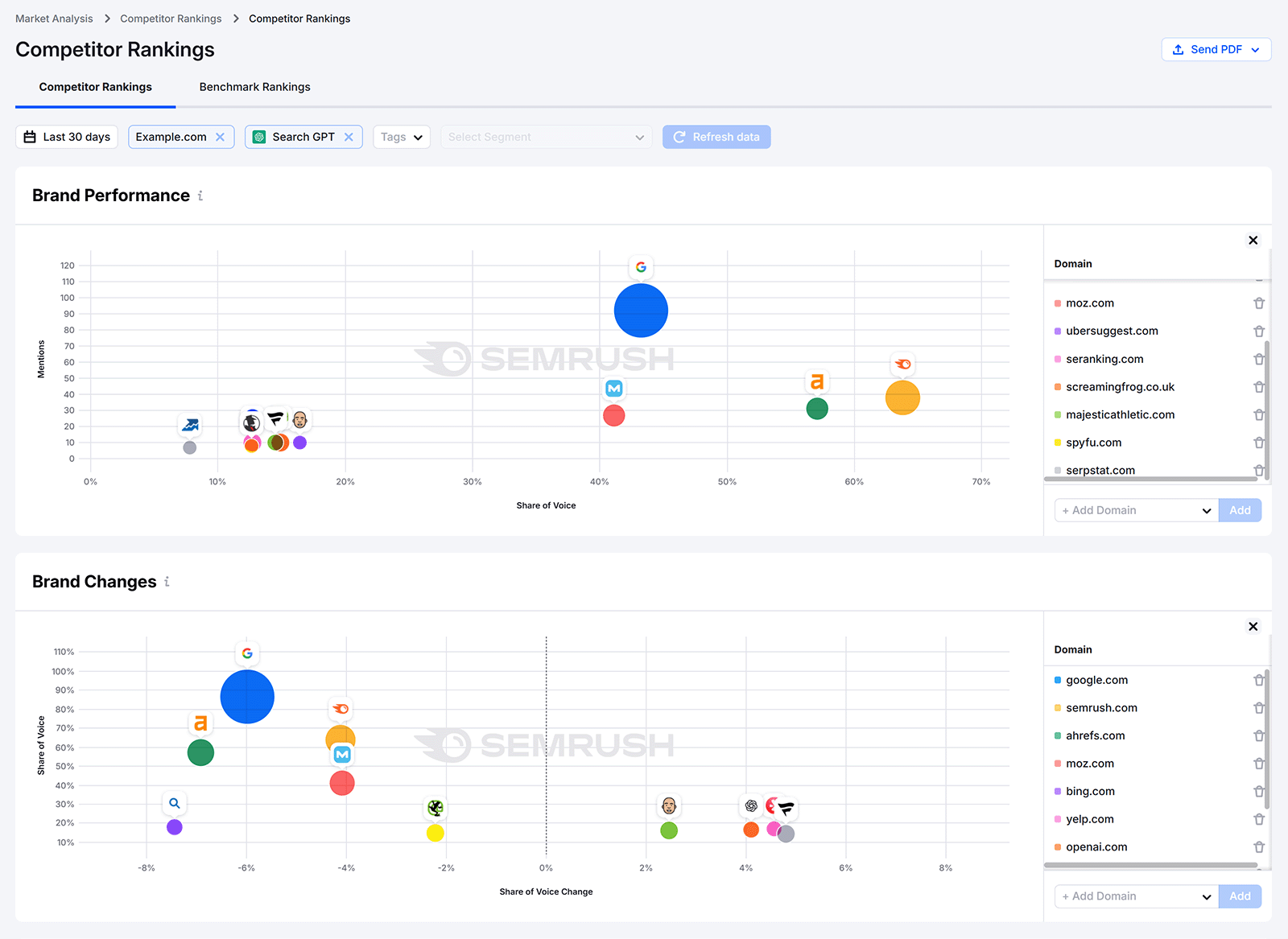Click the calendar icon in the date filter

coord(30,137)
